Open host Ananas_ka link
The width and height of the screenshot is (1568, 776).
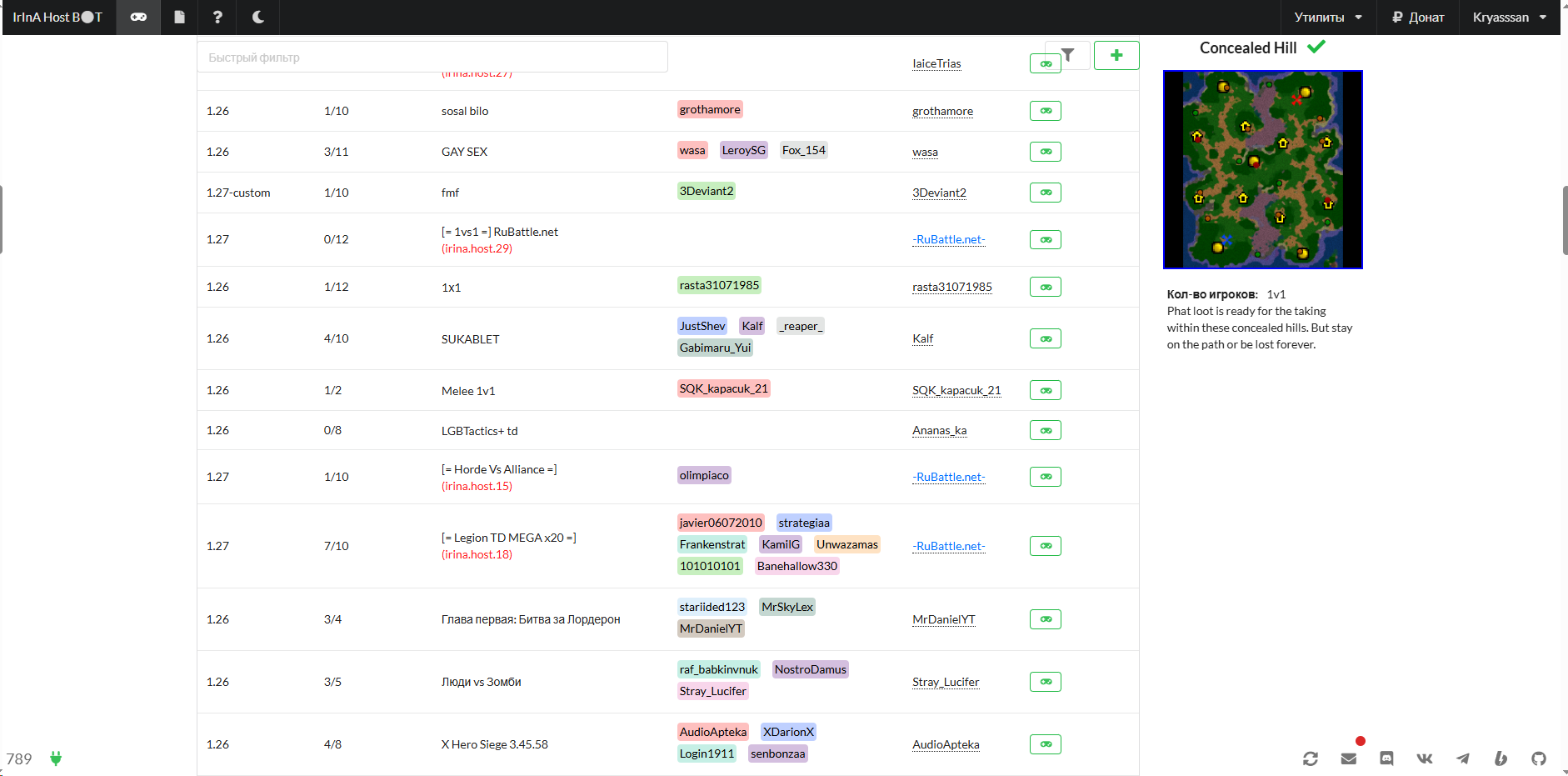pos(940,430)
